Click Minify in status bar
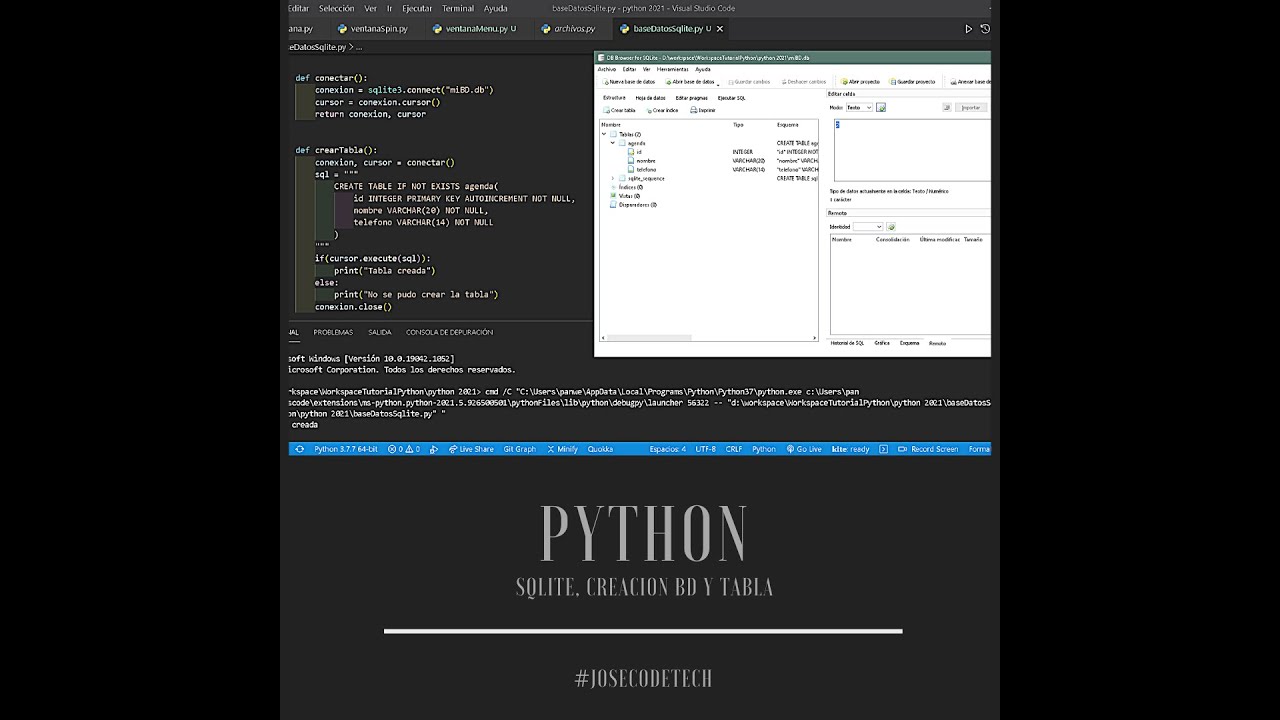Screen dimensions: 1280x720 click(563, 449)
